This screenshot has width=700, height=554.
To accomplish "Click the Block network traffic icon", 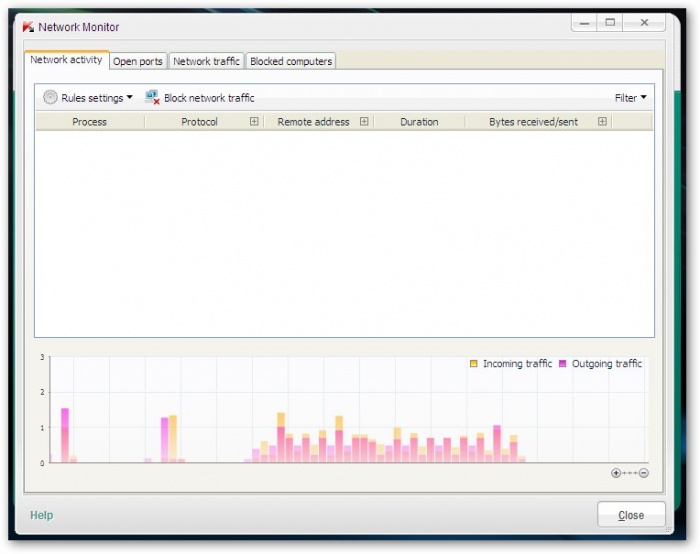I will click(x=152, y=97).
